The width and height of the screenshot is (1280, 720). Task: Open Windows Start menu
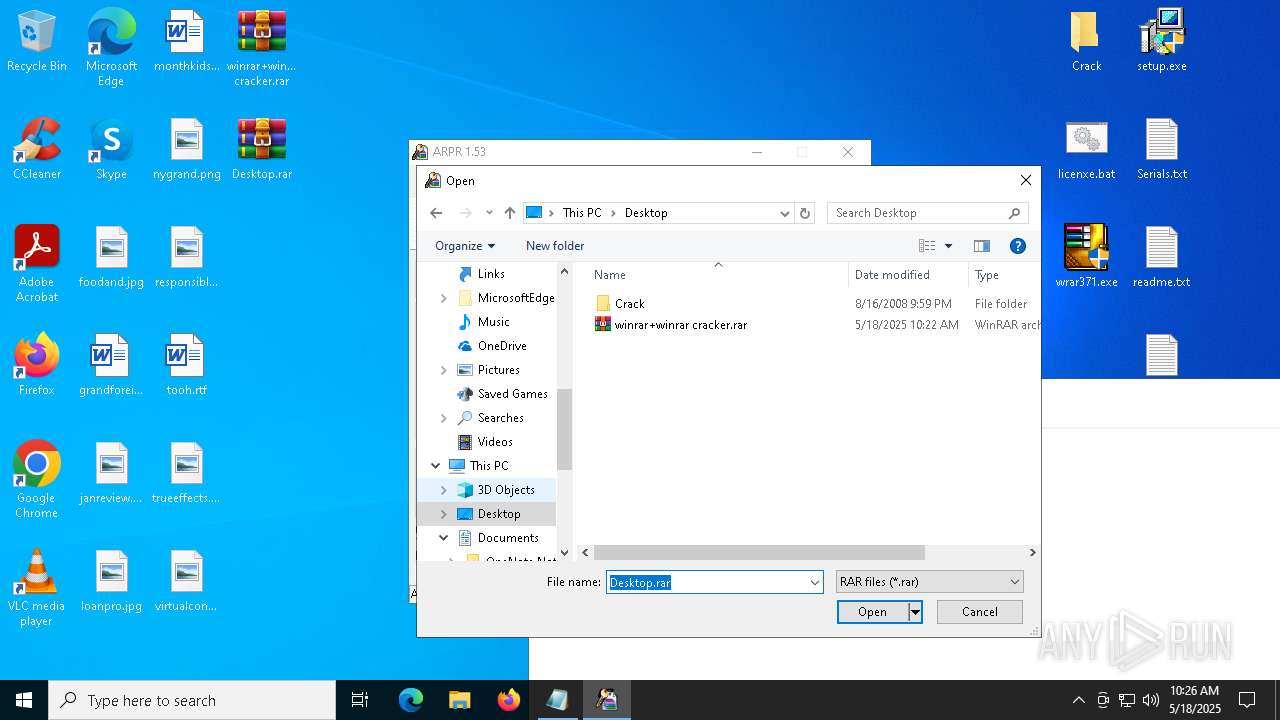point(24,700)
